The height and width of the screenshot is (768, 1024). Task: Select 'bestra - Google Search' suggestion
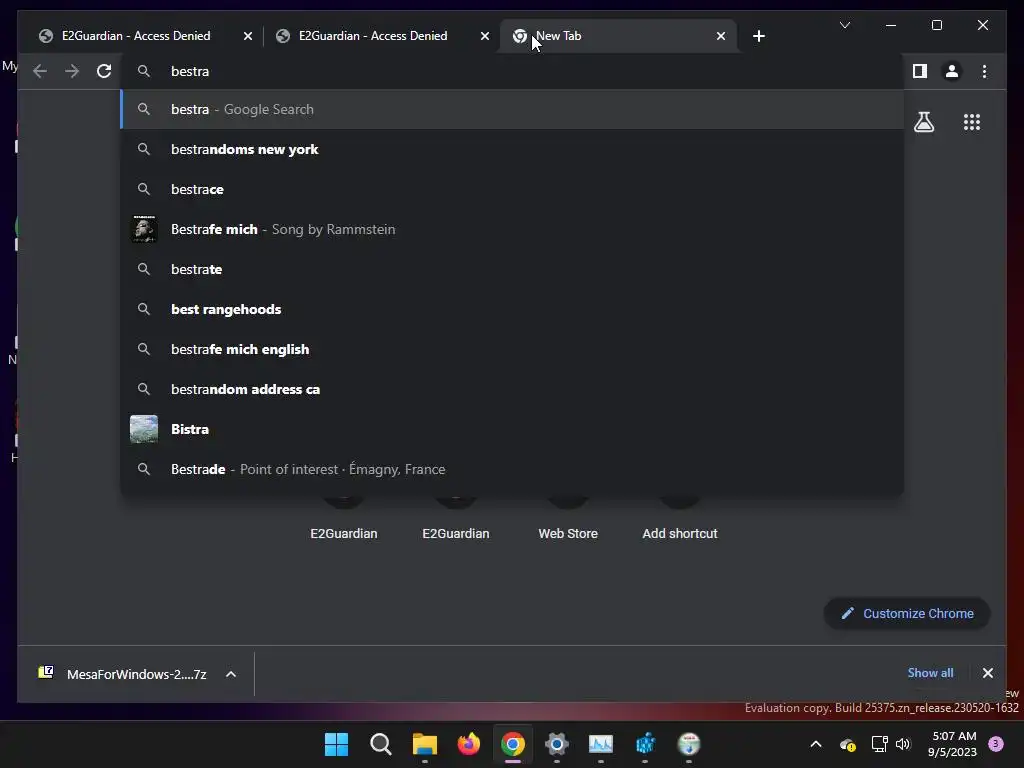pos(513,109)
